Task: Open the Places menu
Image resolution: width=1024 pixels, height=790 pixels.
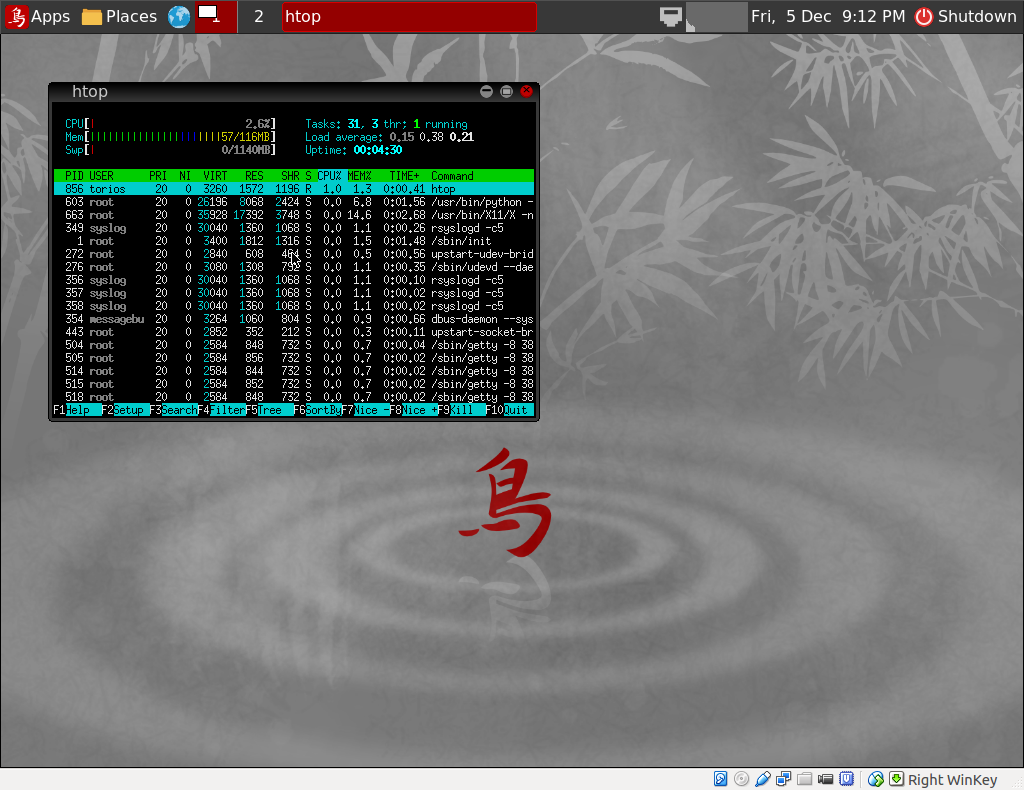Action: pos(119,17)
